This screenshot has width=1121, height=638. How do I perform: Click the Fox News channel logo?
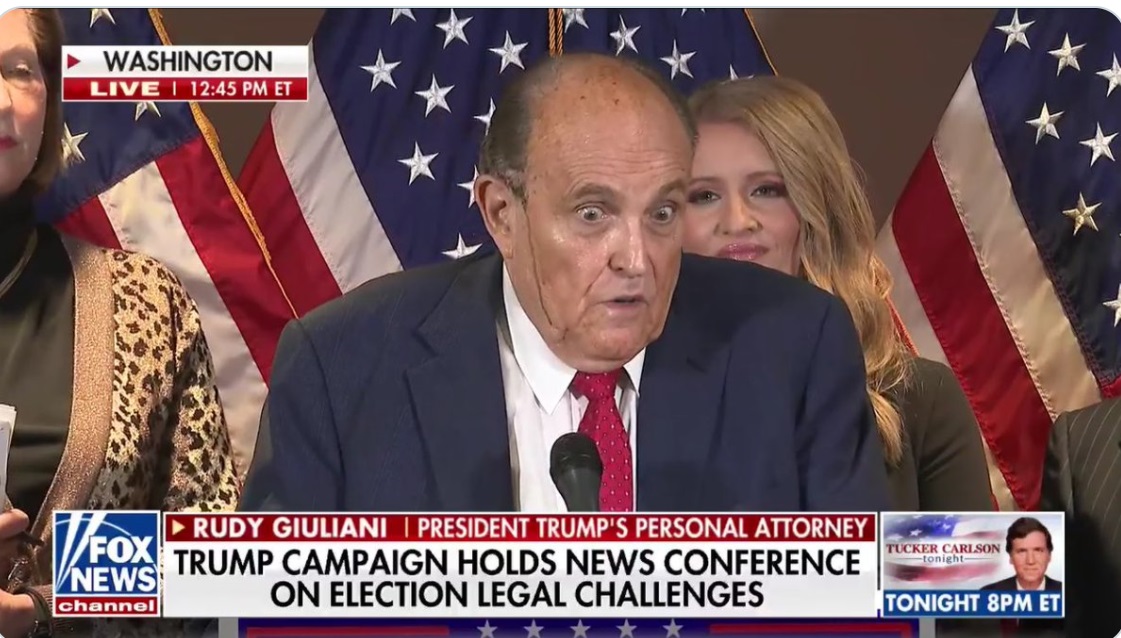(107, 564)
